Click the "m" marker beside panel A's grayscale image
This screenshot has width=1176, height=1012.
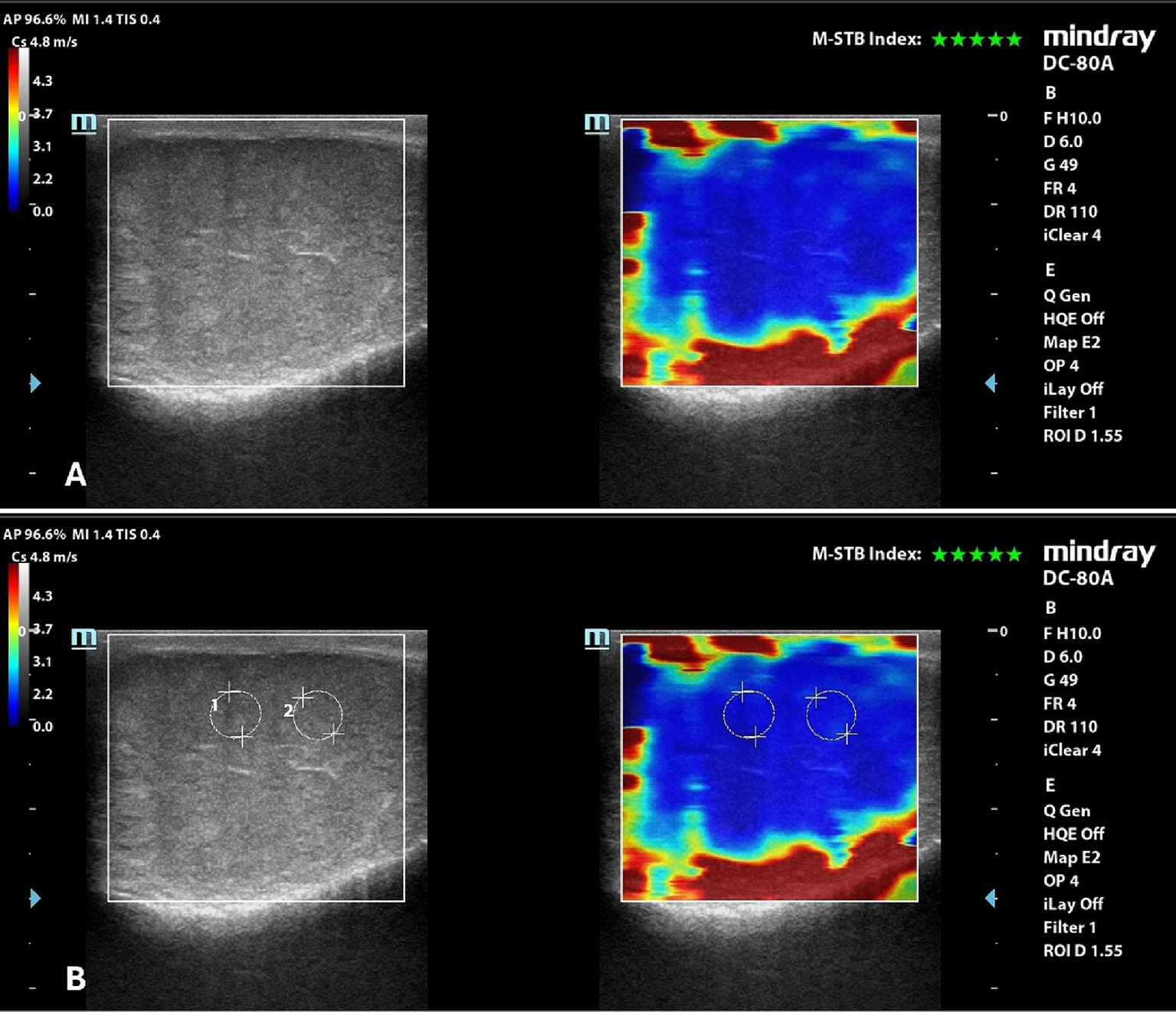tap(84, 123)
